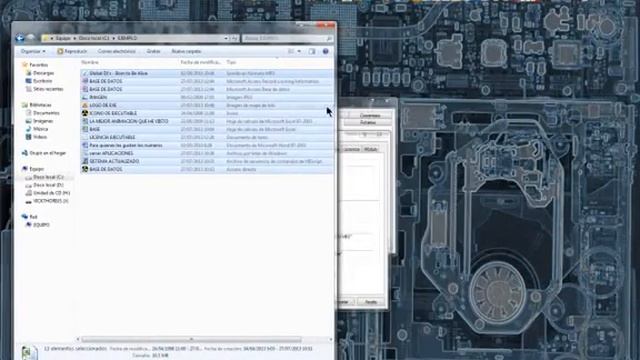
Task: Open address bar history dropdown arrow
Action: click(226, 38)
